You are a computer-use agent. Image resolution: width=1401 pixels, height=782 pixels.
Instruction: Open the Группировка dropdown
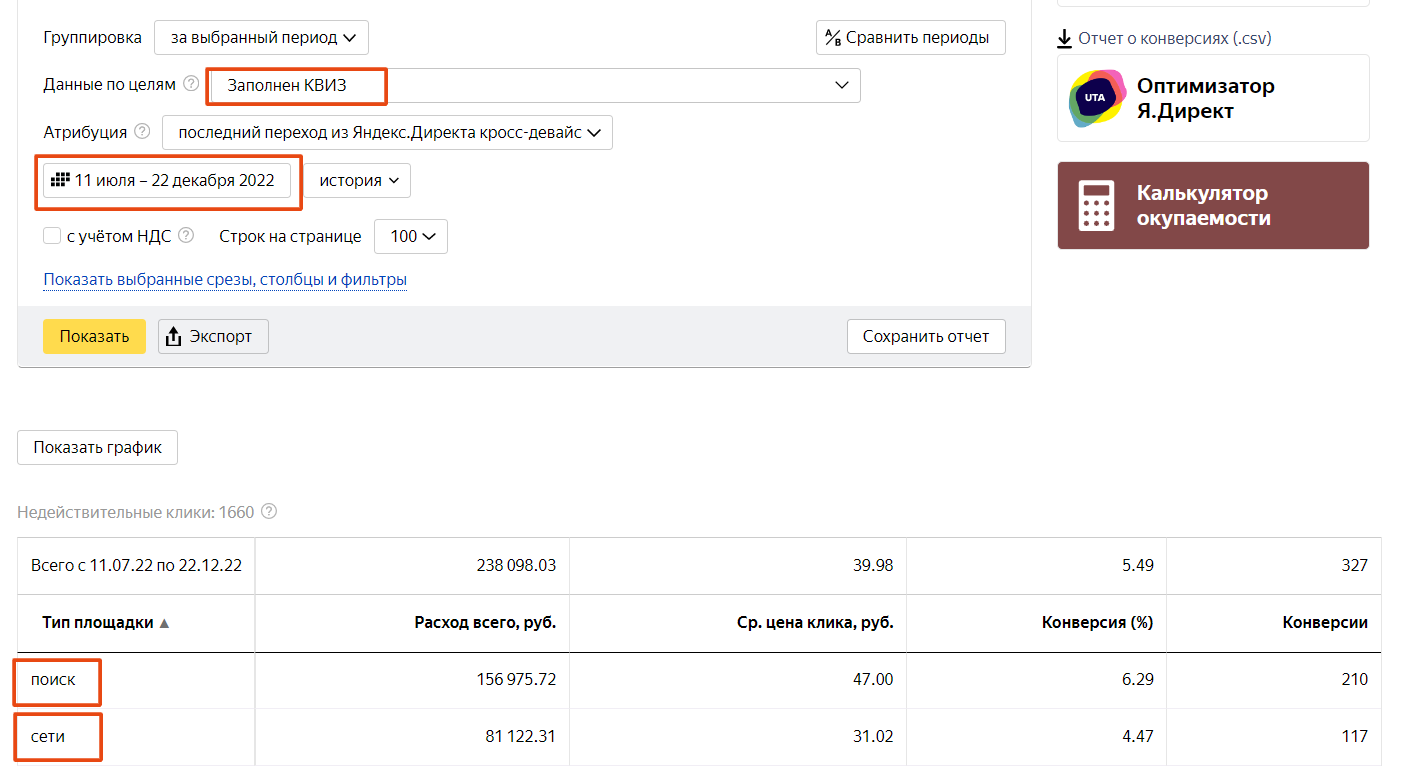click(x=261, y=38)
